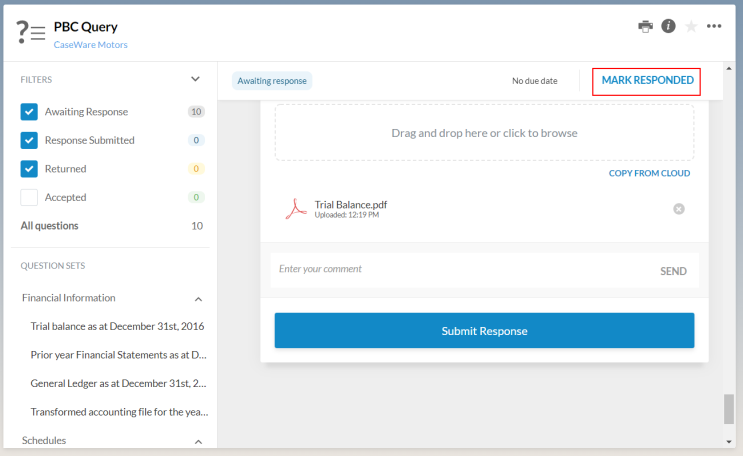Image resolution: width=743 pixels, height=456 pixels.
Task: Click the Copy From Cloud link
Action: (649, 173)
